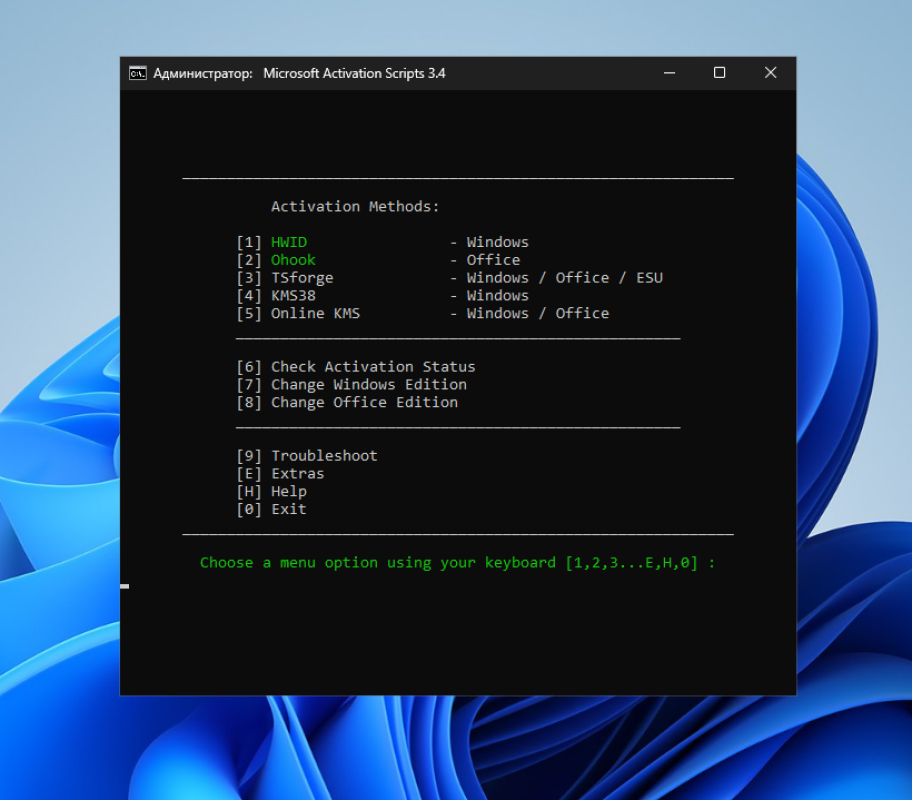Click the Extras menu entry

297,474
